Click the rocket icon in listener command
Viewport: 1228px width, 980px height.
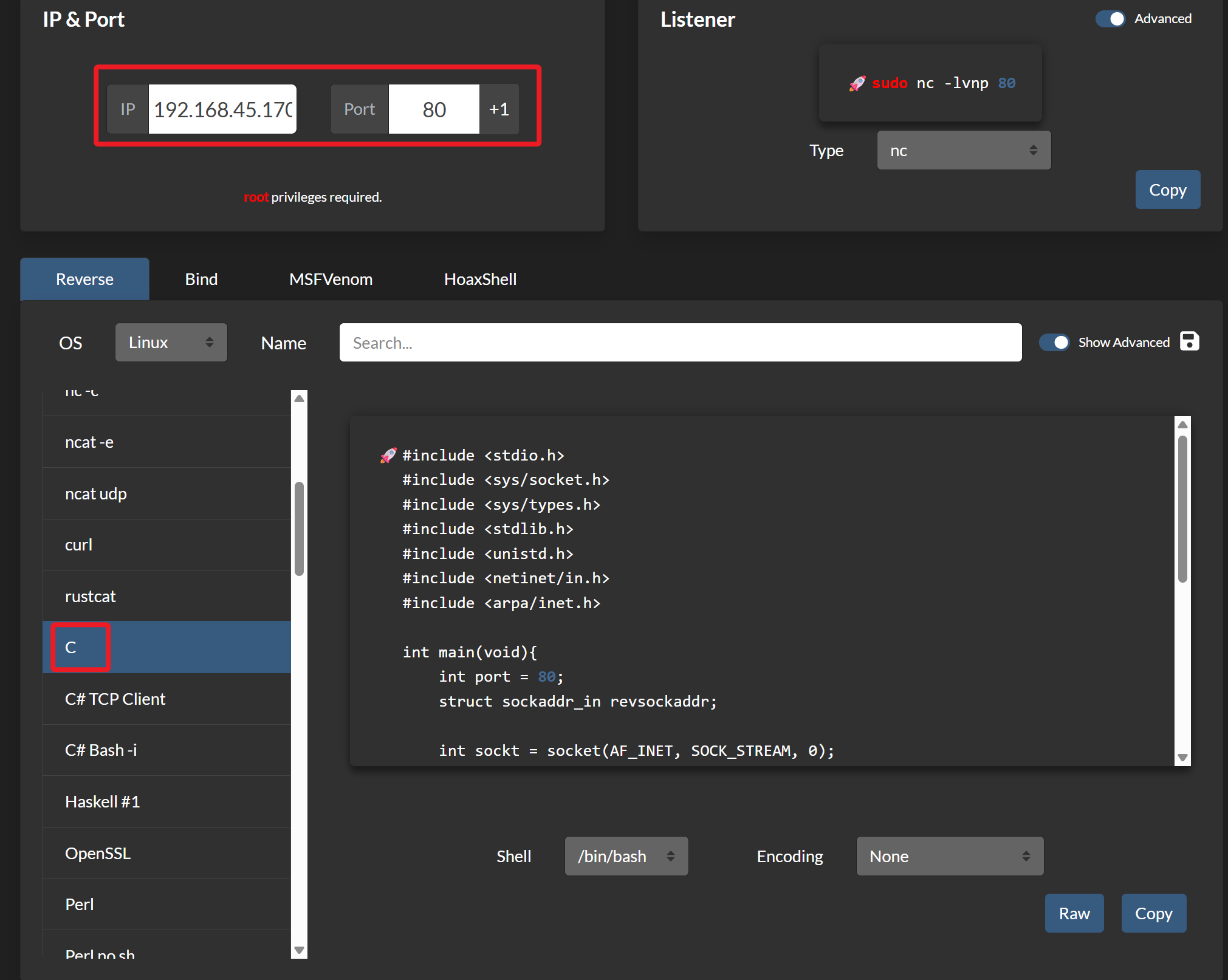point(857,83)
